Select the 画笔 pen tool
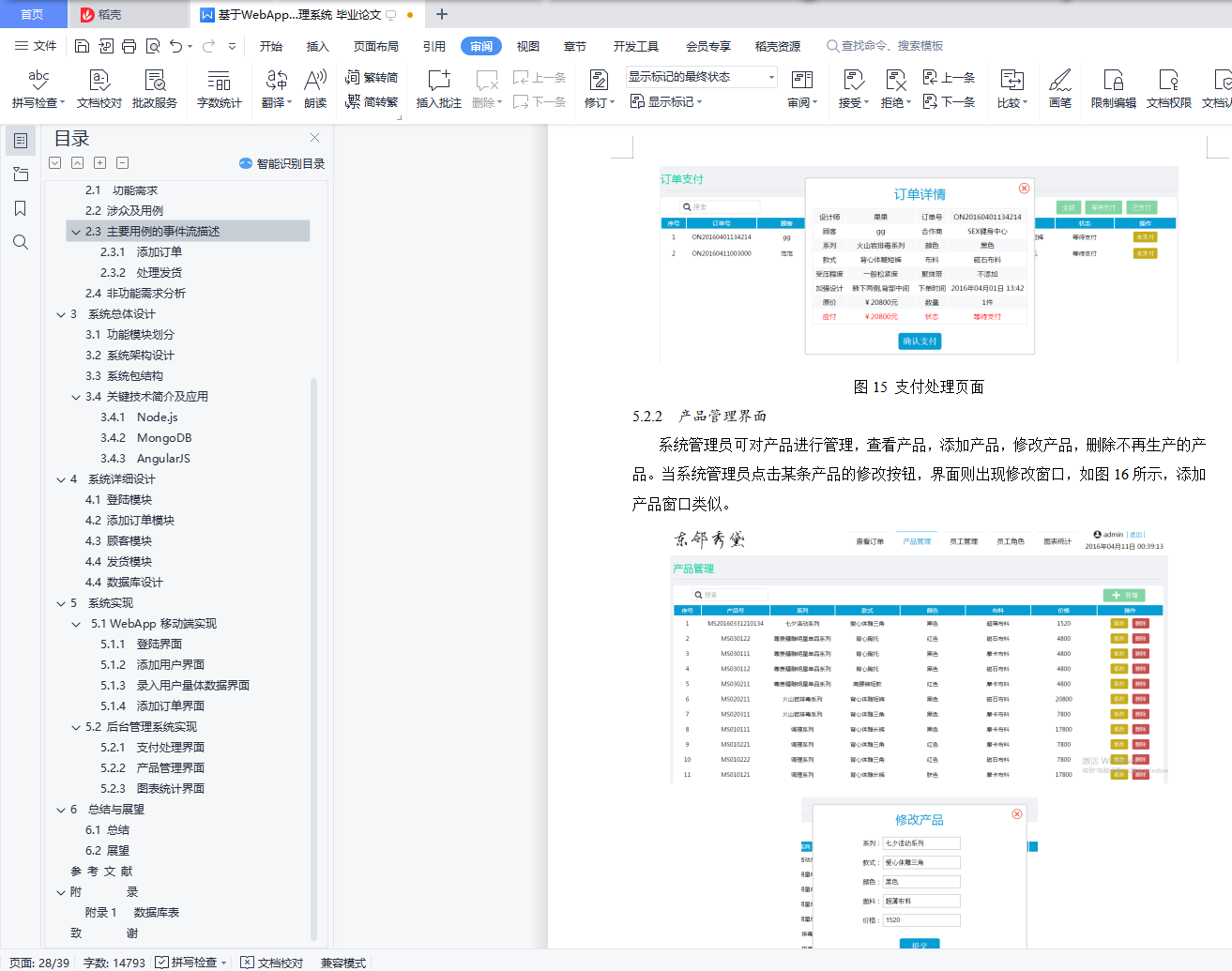1232x971 pixels. click(1060, 89)
